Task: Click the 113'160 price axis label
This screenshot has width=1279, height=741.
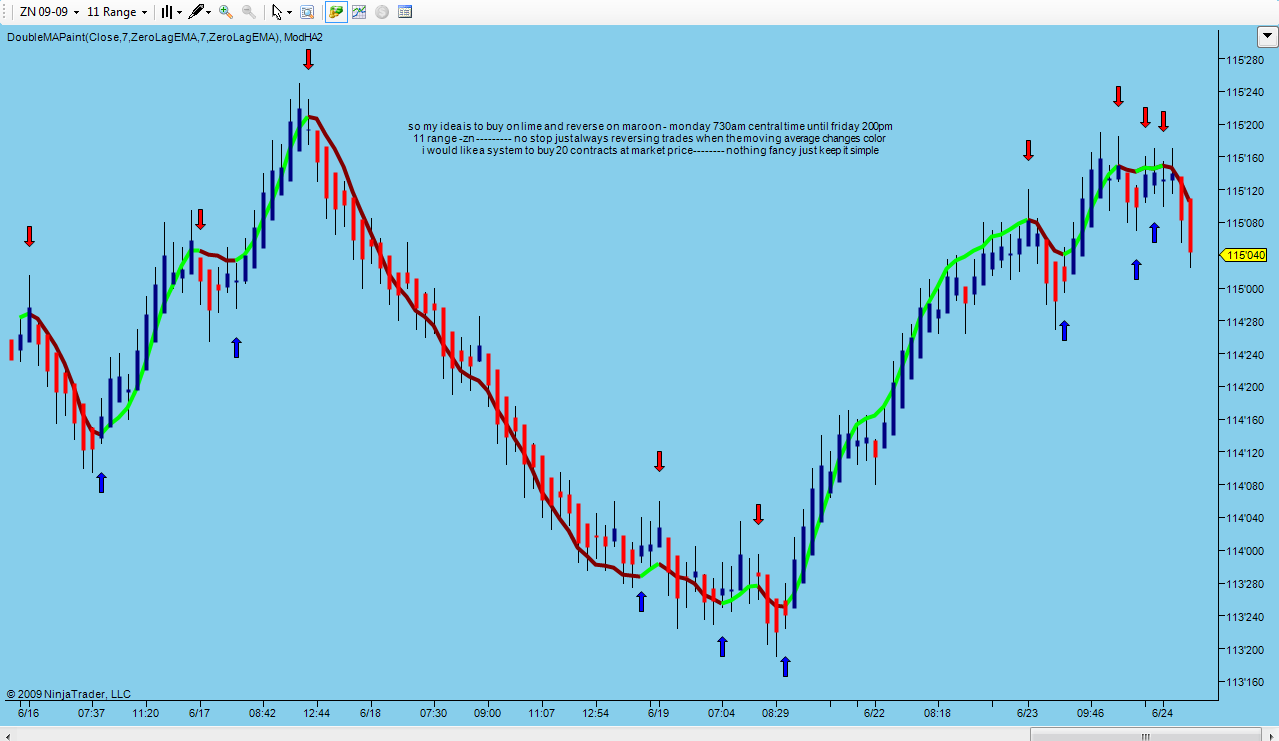Action: [1244, 682]
